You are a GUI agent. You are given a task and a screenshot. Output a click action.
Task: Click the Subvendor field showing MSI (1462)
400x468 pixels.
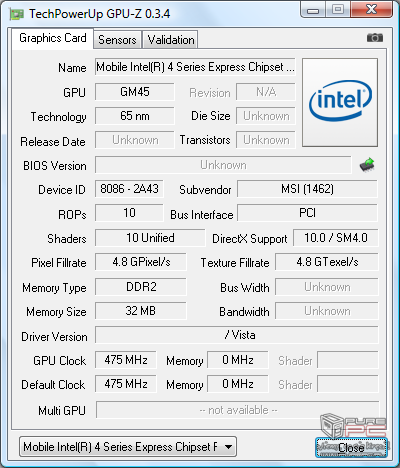(x=307, y=189)
